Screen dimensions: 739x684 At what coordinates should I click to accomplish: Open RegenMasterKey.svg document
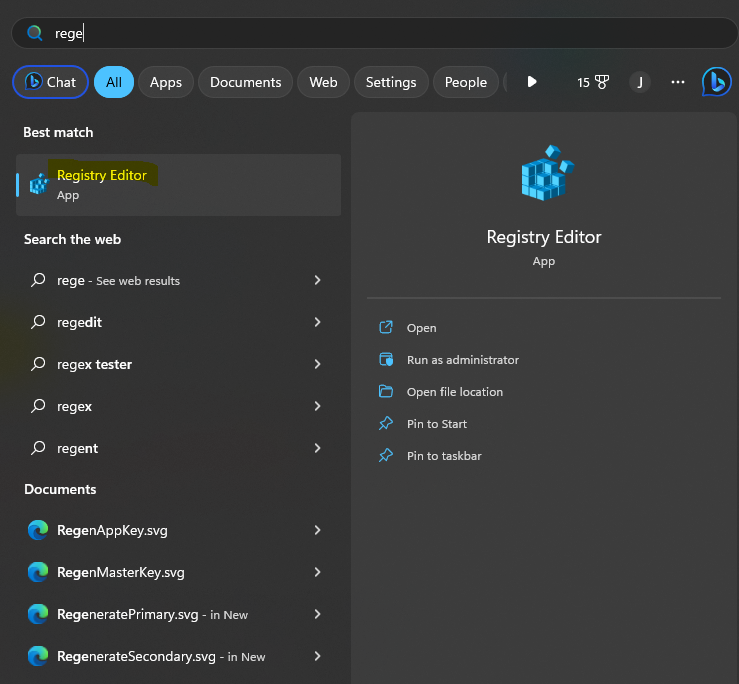(179, 572)
